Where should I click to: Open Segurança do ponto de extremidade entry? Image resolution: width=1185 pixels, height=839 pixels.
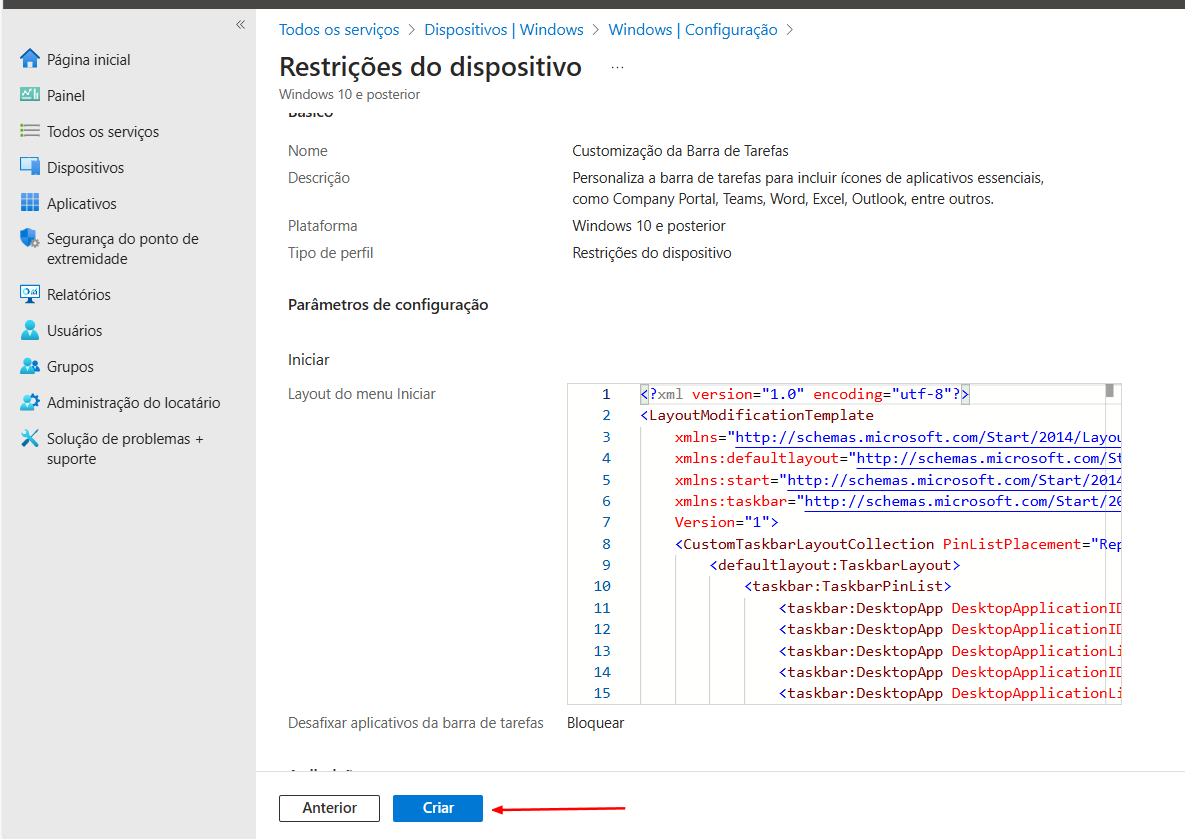point(122,249)
